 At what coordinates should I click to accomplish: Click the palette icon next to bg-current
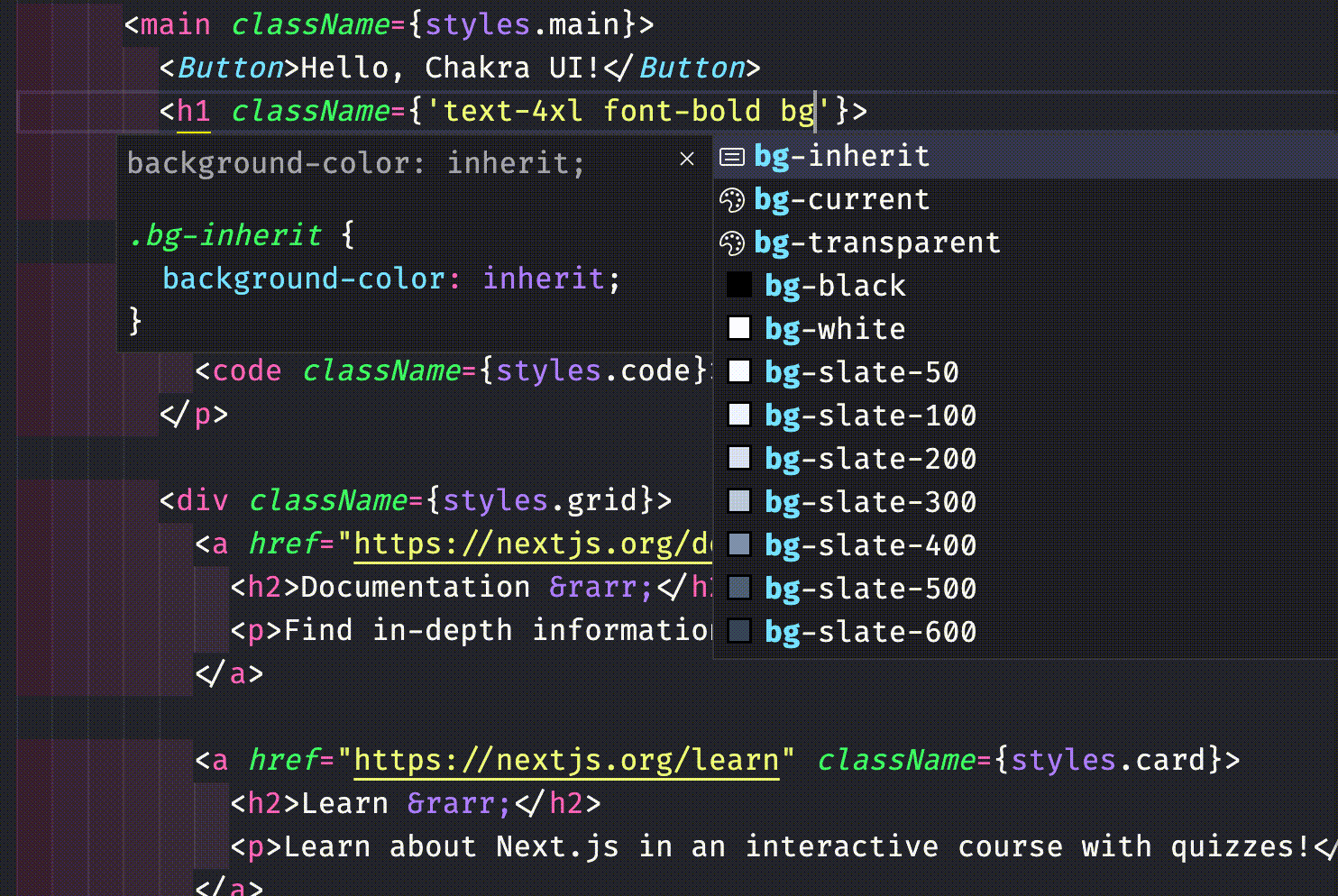tap(732, 200)
